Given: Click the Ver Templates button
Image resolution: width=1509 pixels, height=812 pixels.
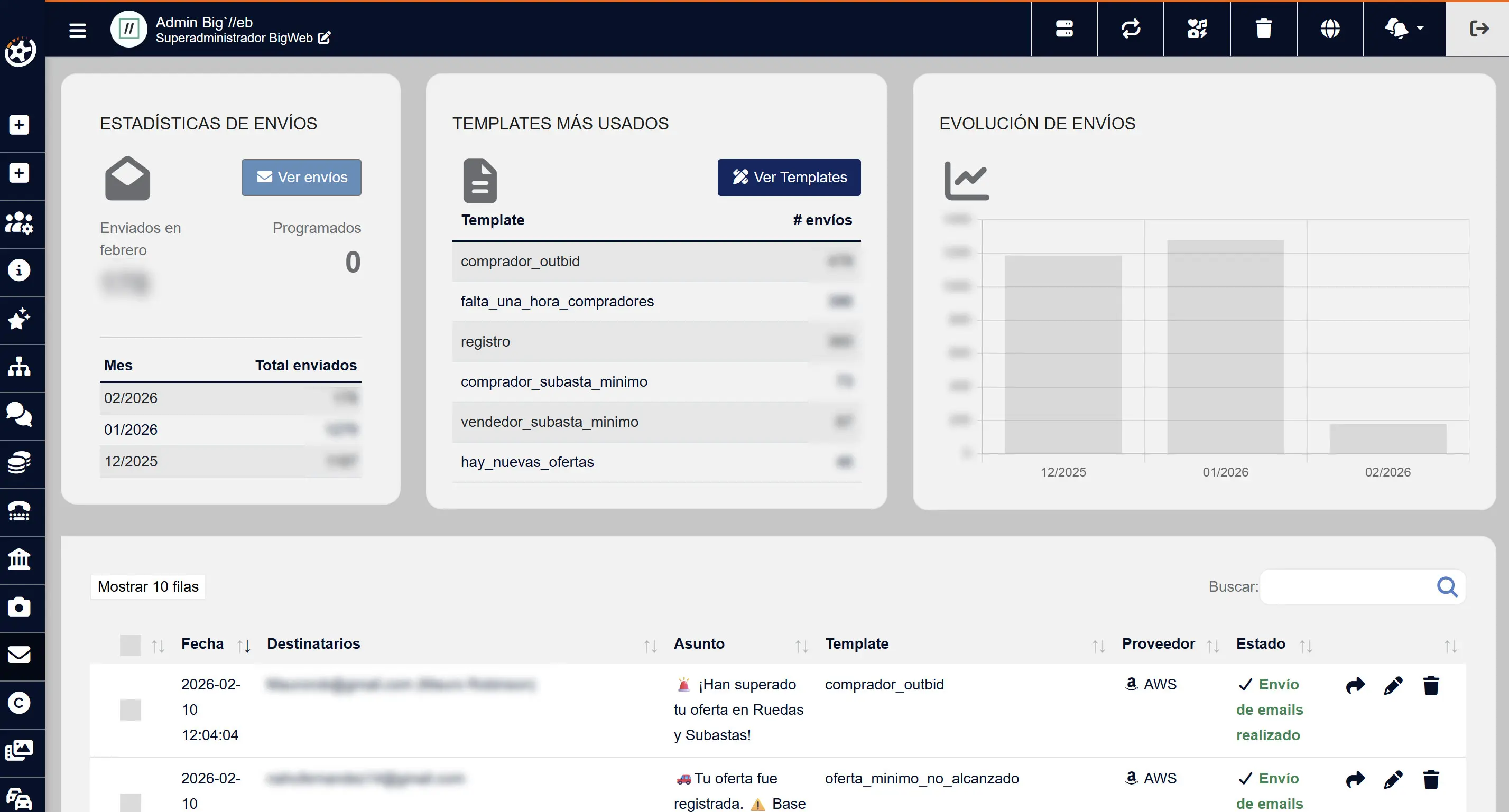Looking at the screenshot, I should click(x=789, y=178).
